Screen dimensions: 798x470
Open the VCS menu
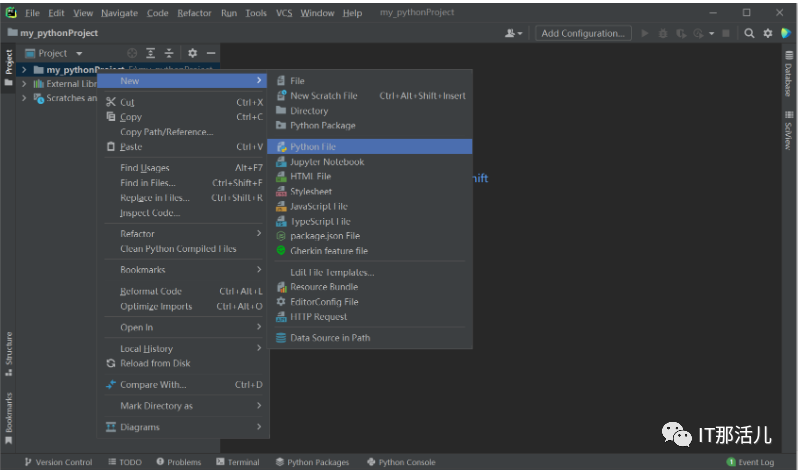[x=284, y=13]
